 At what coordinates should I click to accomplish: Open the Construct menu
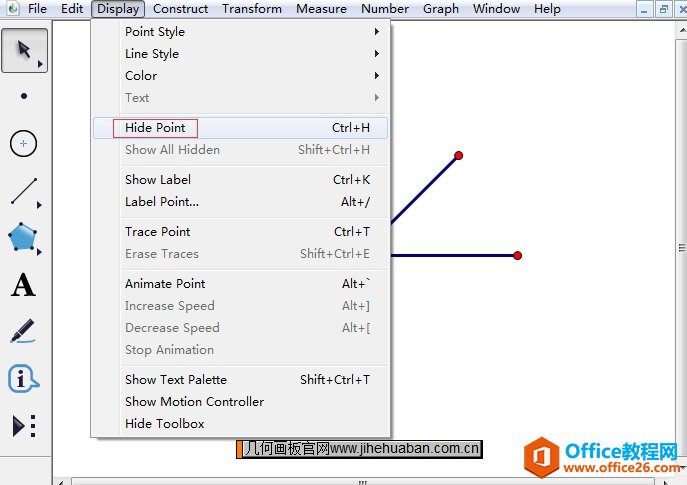[181, 8]
